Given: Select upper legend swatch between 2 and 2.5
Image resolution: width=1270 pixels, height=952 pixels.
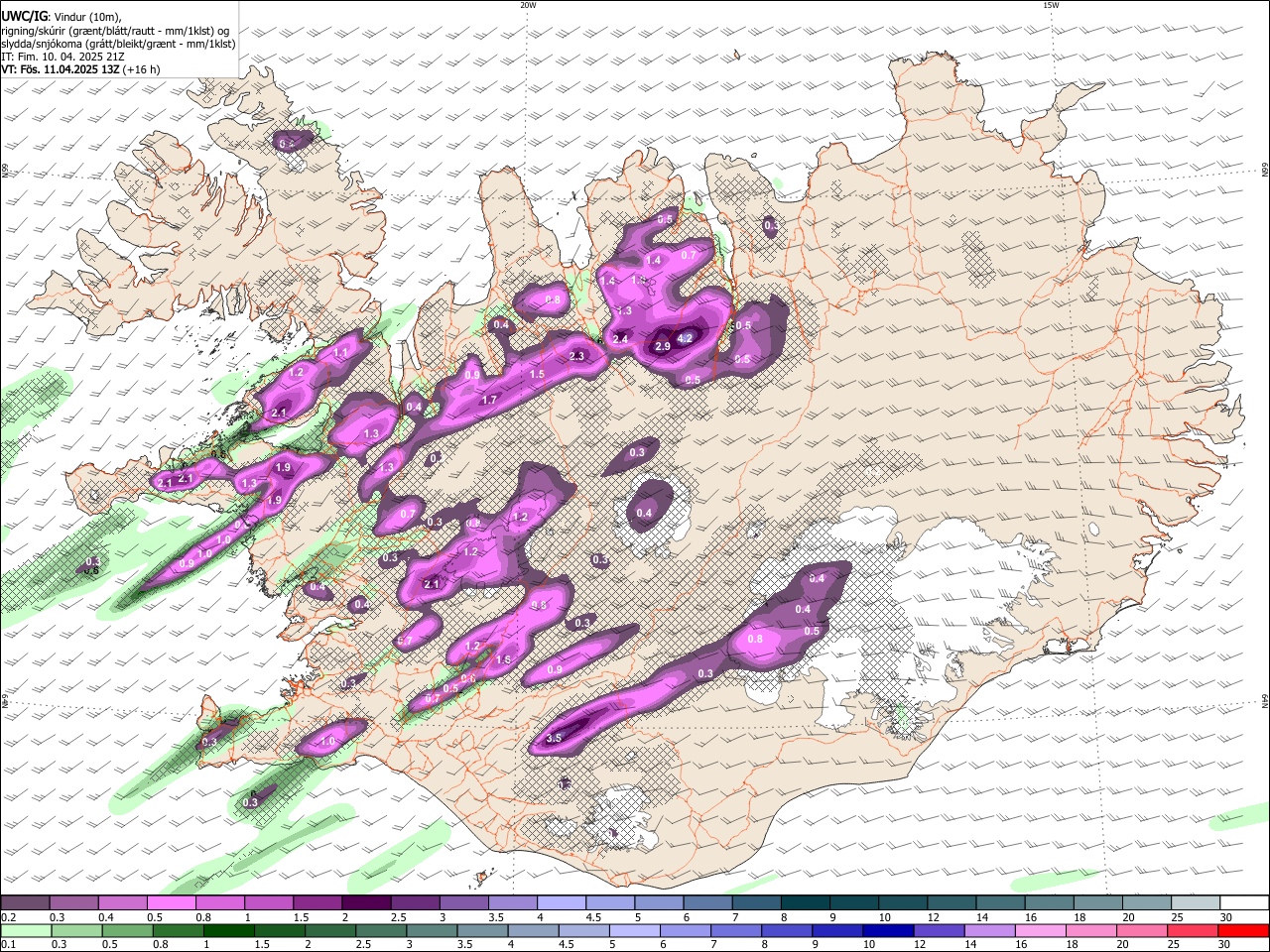Looking at the screenshot, I should [x=366, y=902].
